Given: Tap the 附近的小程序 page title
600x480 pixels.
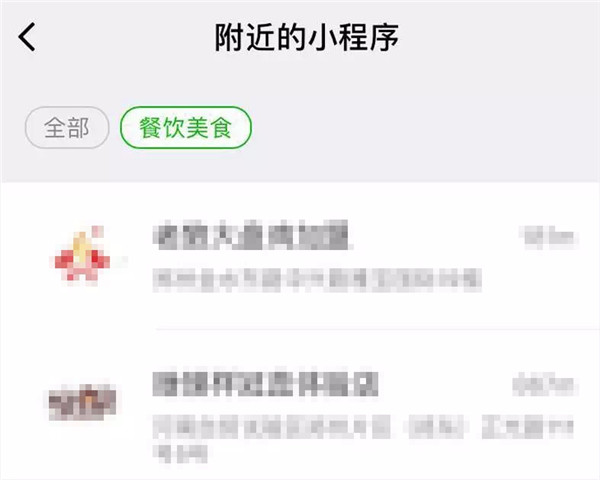Looking at the screenshot, I should (307, 37).
